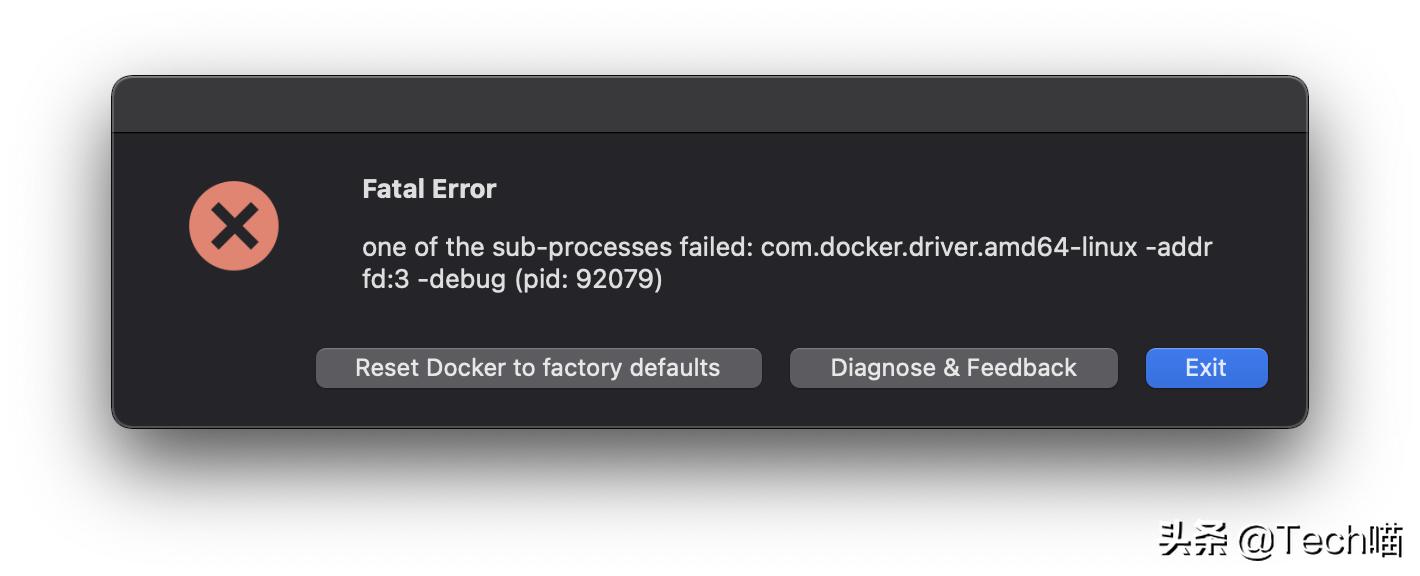Image resolution: width=1420 pixels, height=576 pixels.
Task: Click the '-addr' flag text
Action: 1179,247
